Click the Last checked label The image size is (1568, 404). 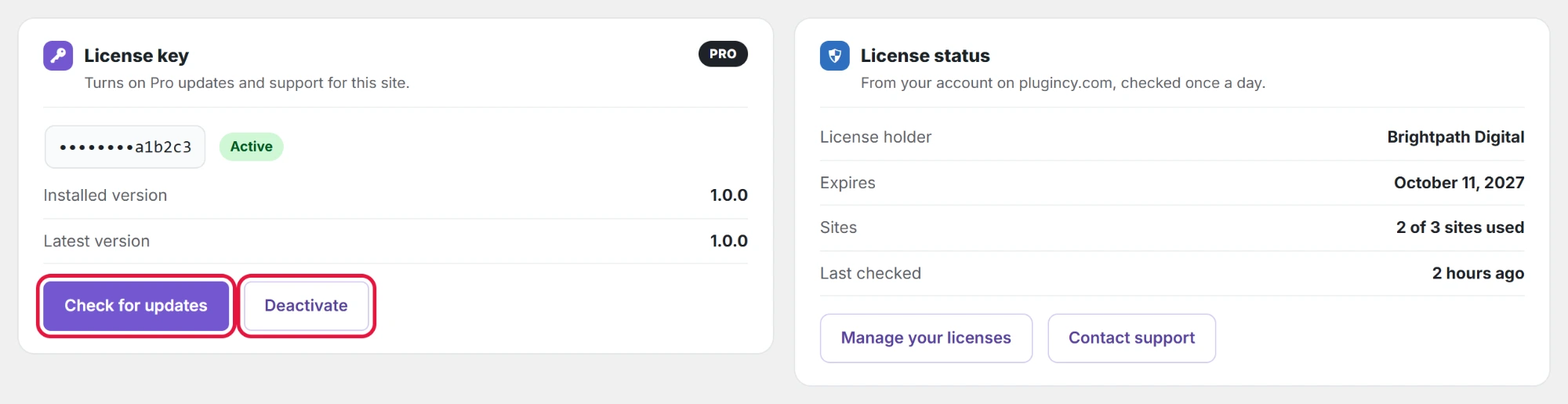click(870, 274)
